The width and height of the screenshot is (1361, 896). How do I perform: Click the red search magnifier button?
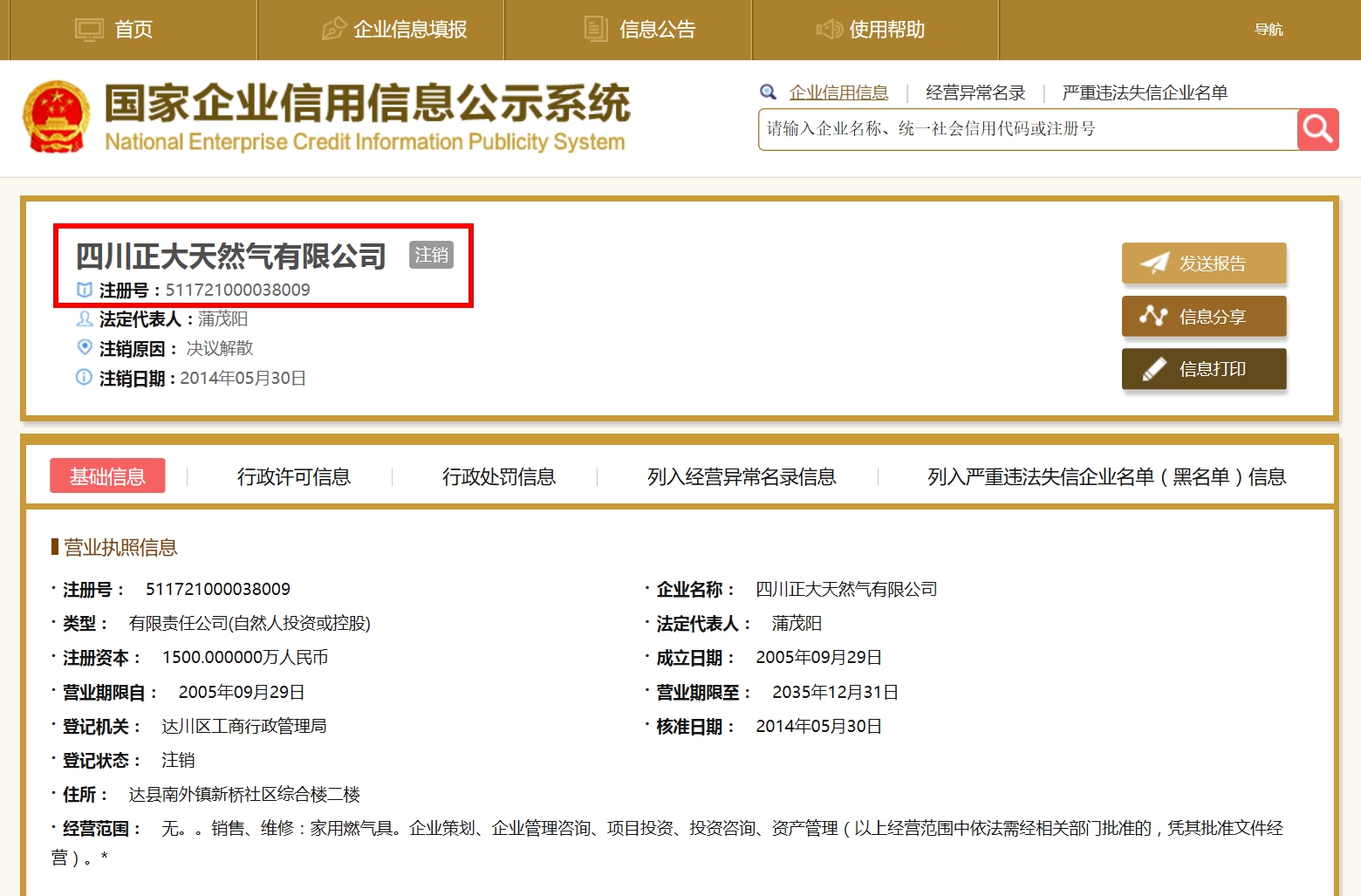(x=1317, y=130)
